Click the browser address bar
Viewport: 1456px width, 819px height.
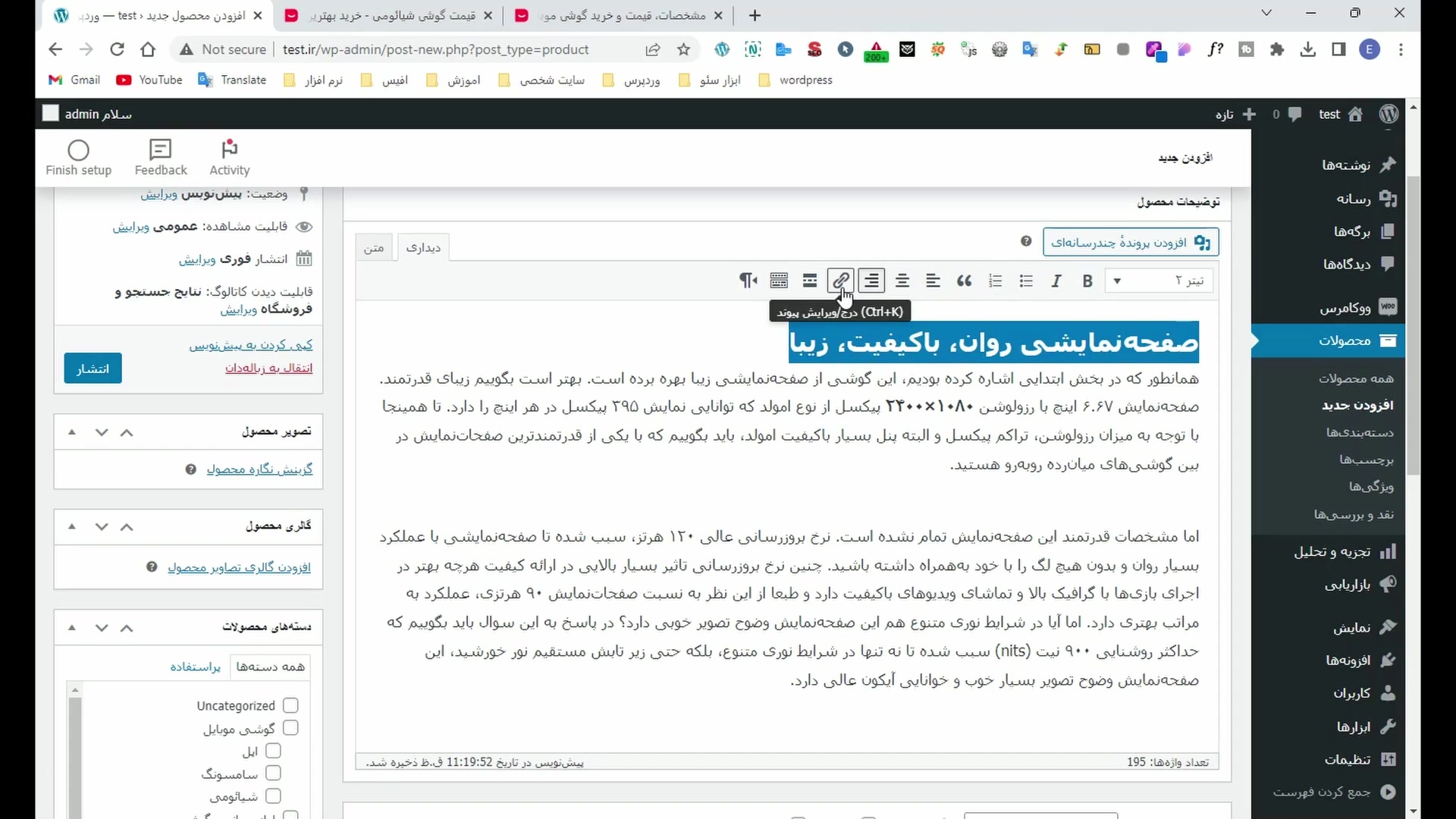pos(436,49)
